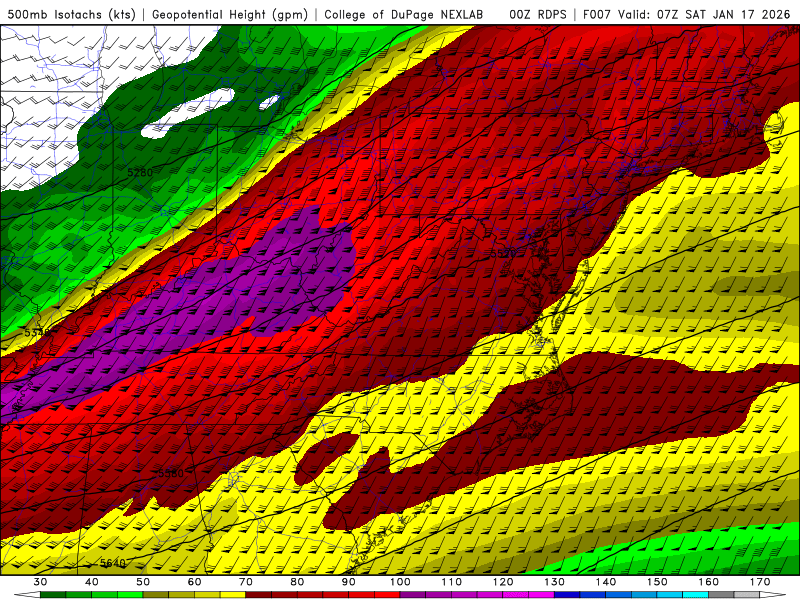Click the 100 value on the color scale
Image resolution: width=800 pixels, height=600 pixels.
[401, 582]
